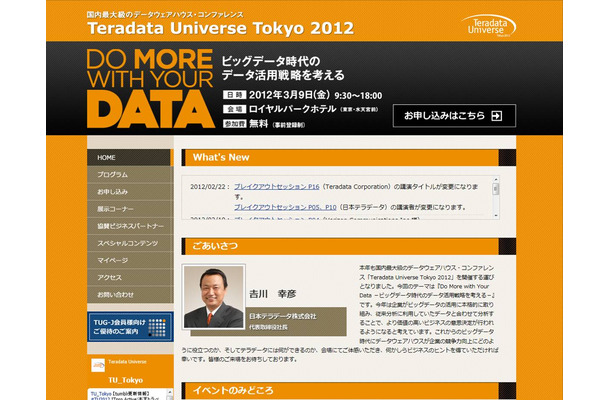Image resolution: width=610 pixels, height=400 pixels.
Task: Open the TU_Tokyo link inside tweet text
Action: click(101, 394)
